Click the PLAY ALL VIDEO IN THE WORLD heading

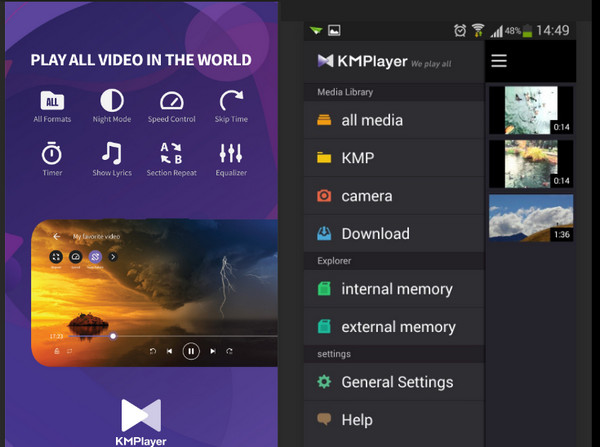coord(141,60)
